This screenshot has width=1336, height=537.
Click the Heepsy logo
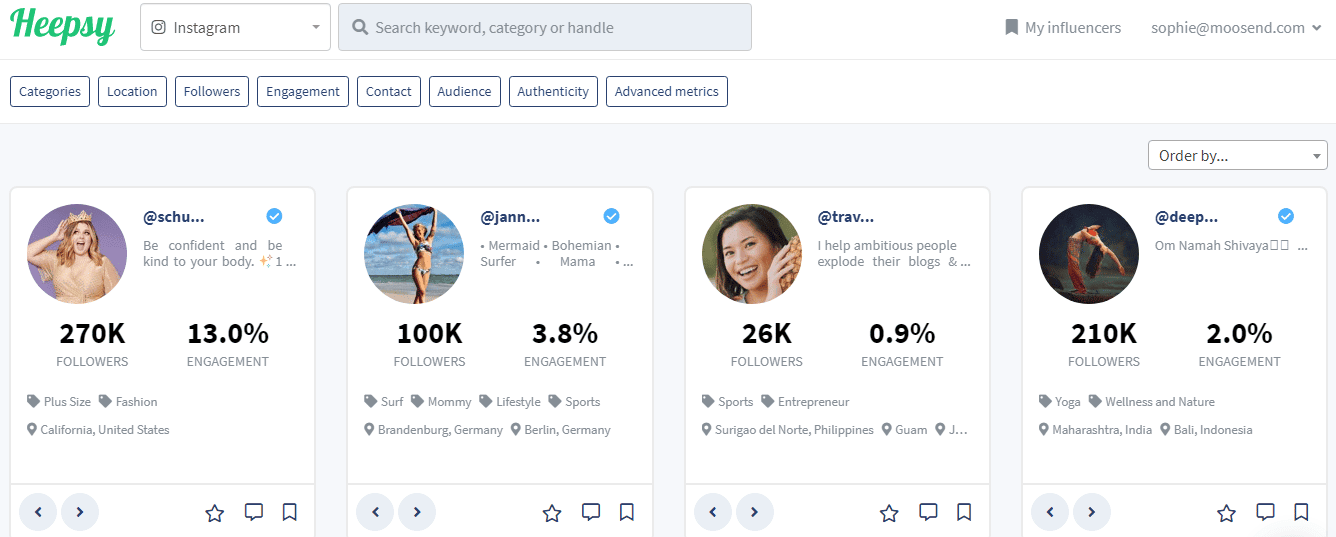(62, 26)
